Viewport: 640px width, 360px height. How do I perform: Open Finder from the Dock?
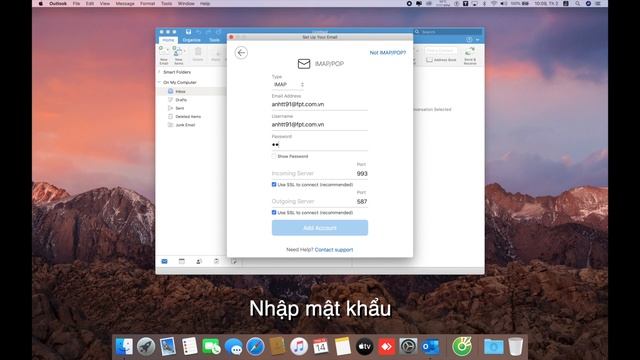[x=124, y=347]
